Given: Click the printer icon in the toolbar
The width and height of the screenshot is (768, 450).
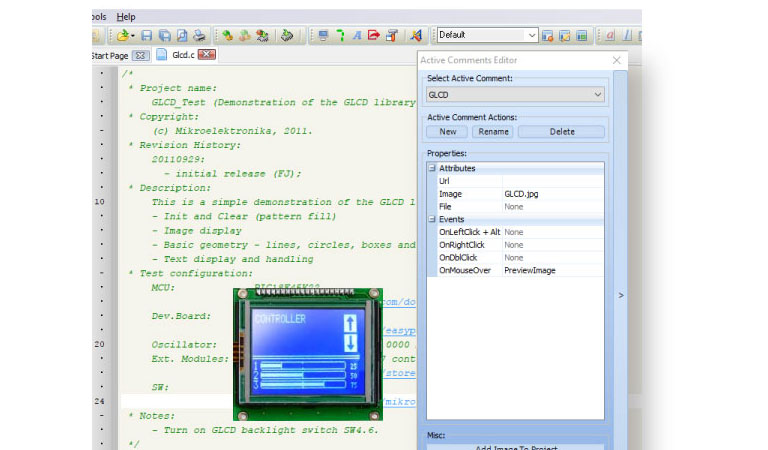Looking at the screenshot, I should [198, 36].
